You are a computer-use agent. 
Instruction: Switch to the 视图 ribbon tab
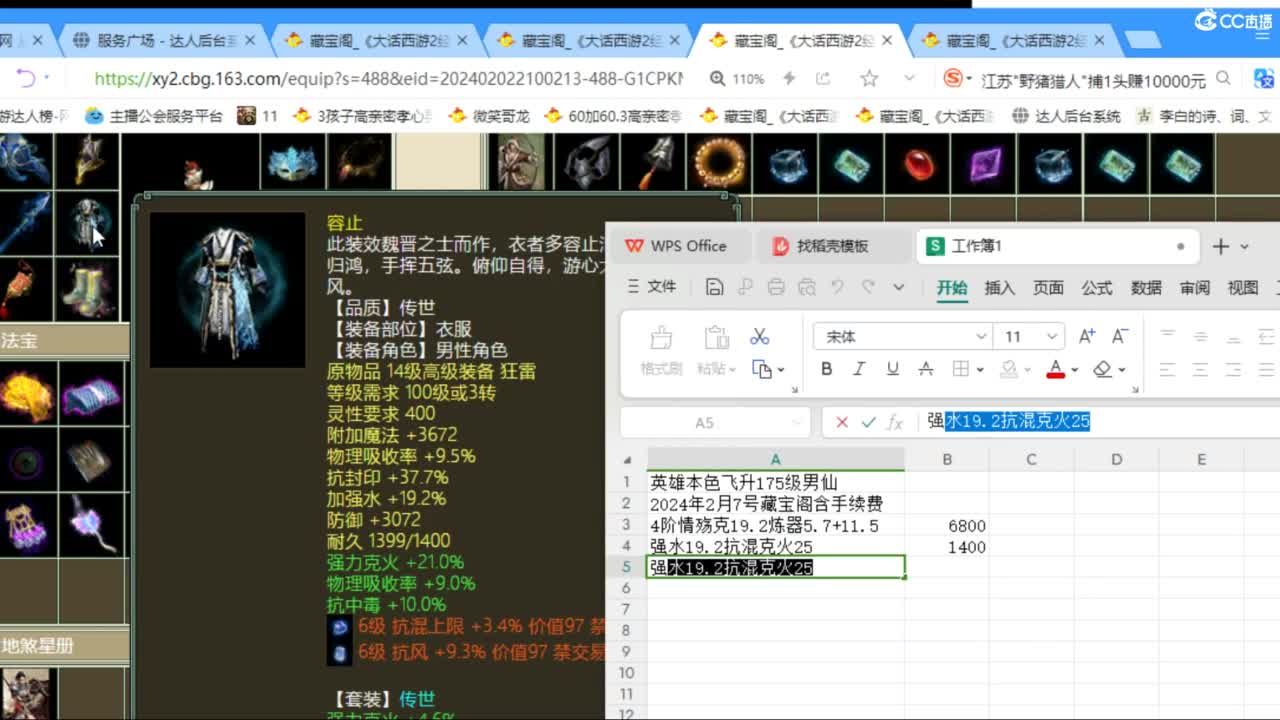(1243, 288)
